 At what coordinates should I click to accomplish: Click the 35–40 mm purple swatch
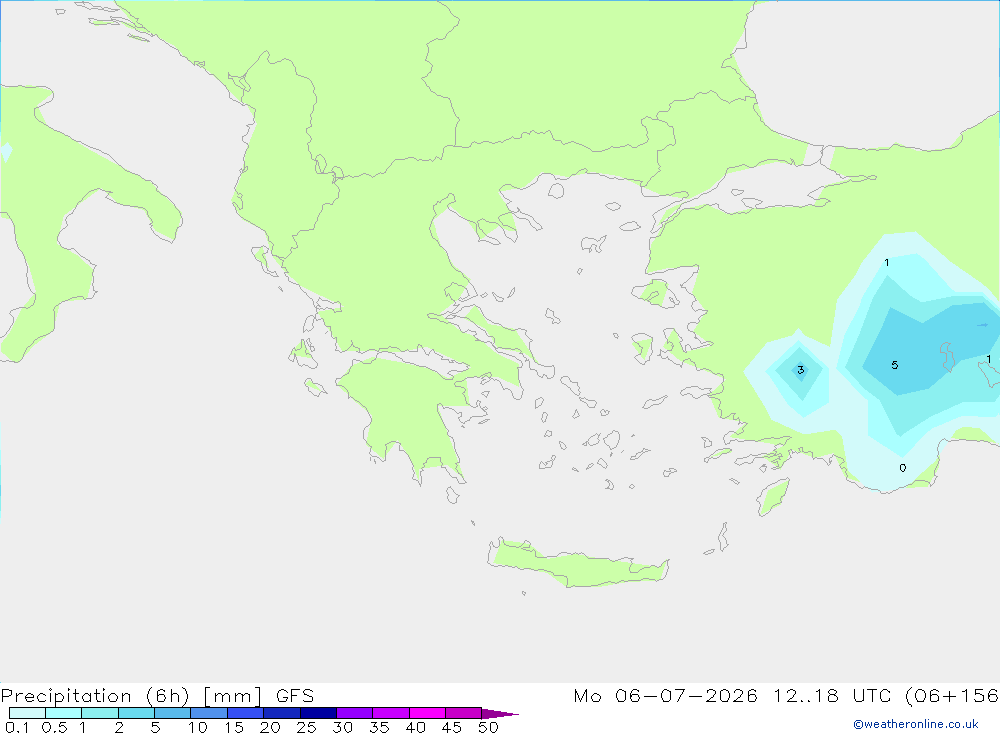pos(391,713)
